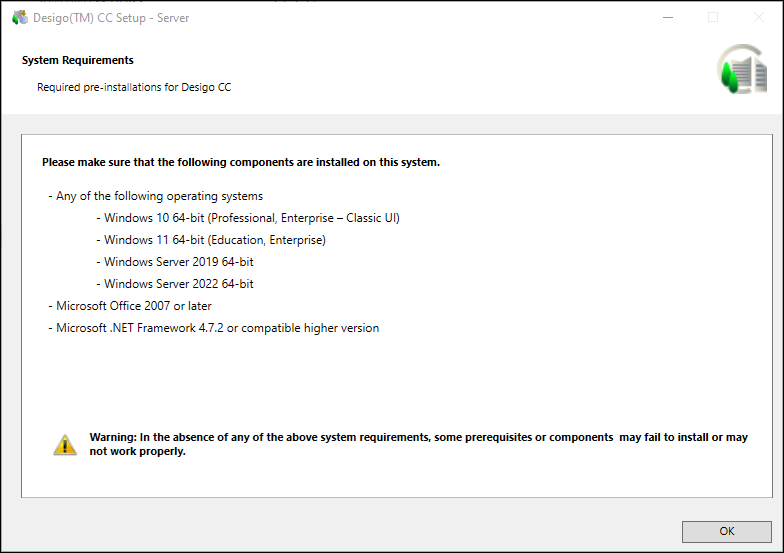Click the yellow warning triangle icon
Screen dimensions: 784x553
pos(65,445)
